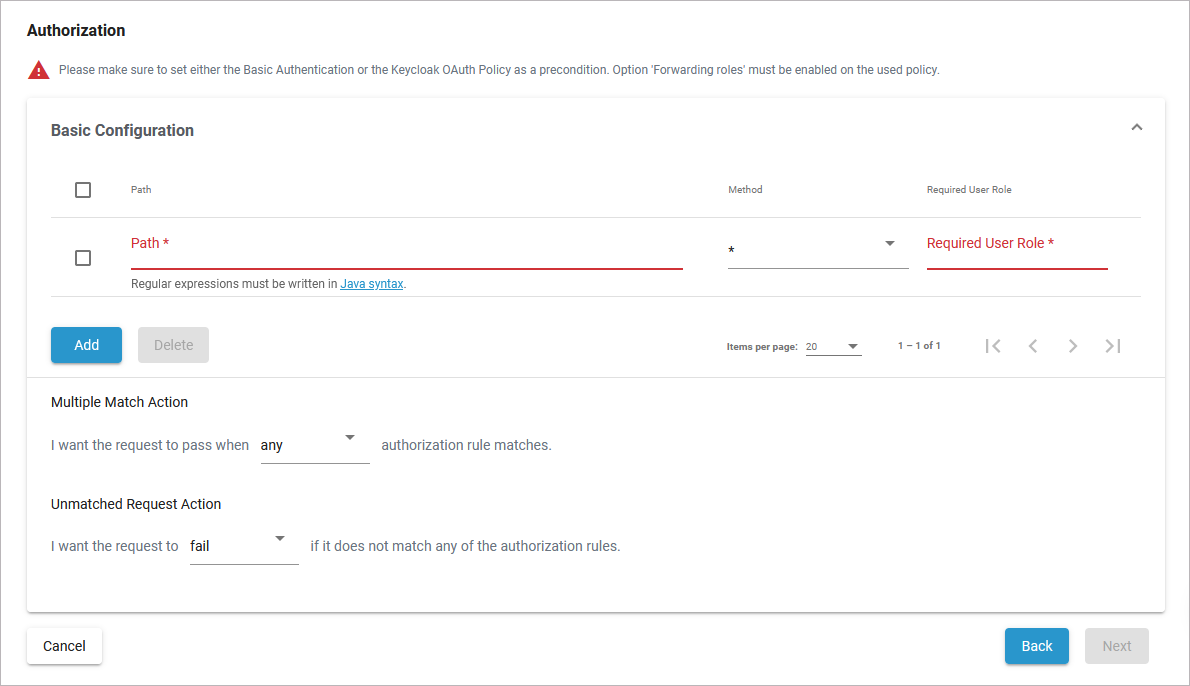
Task: Add a new authorization rule
Action: coord(86,344)
